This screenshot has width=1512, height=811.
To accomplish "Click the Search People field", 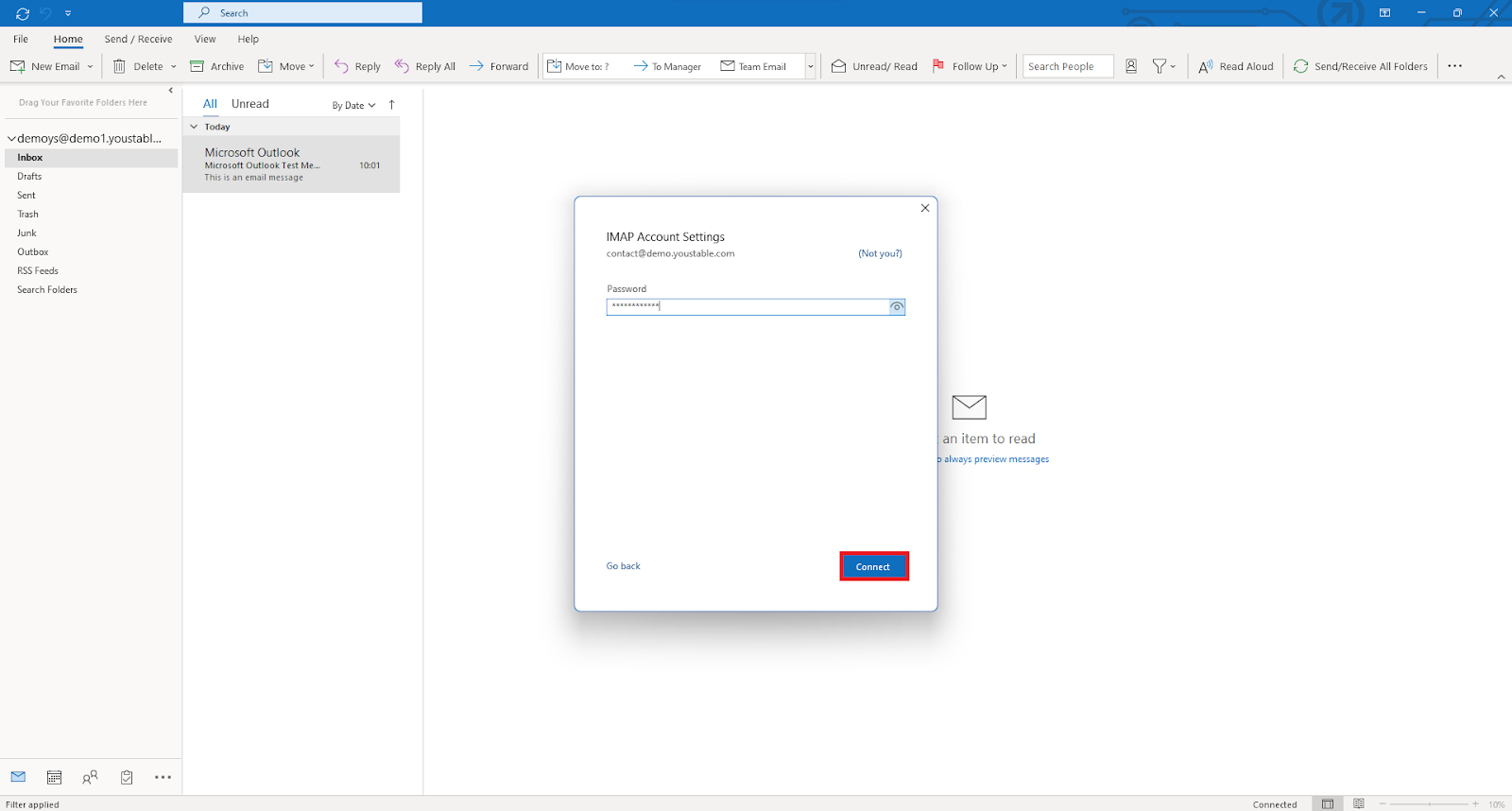I will [1068, 66].
